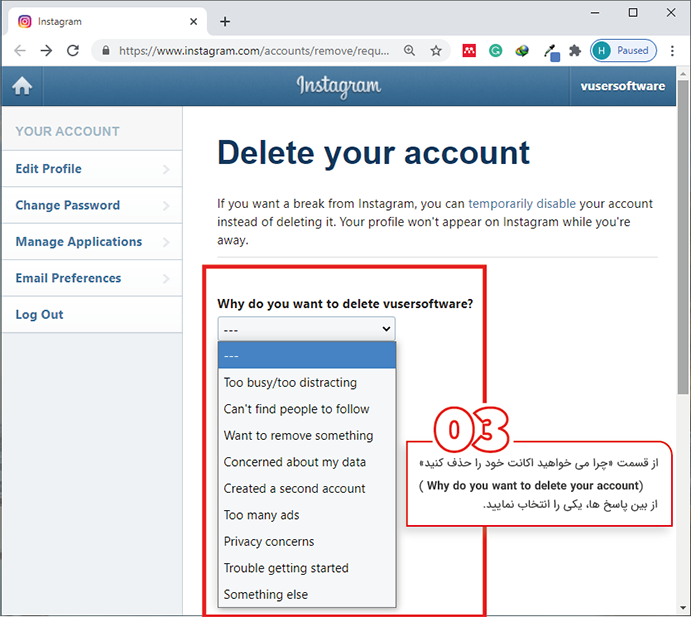Image resolution: width=691 pixels, height=617 pixels.
Task: Follow the temporarily disable link
Action: [x=522, y=204]
